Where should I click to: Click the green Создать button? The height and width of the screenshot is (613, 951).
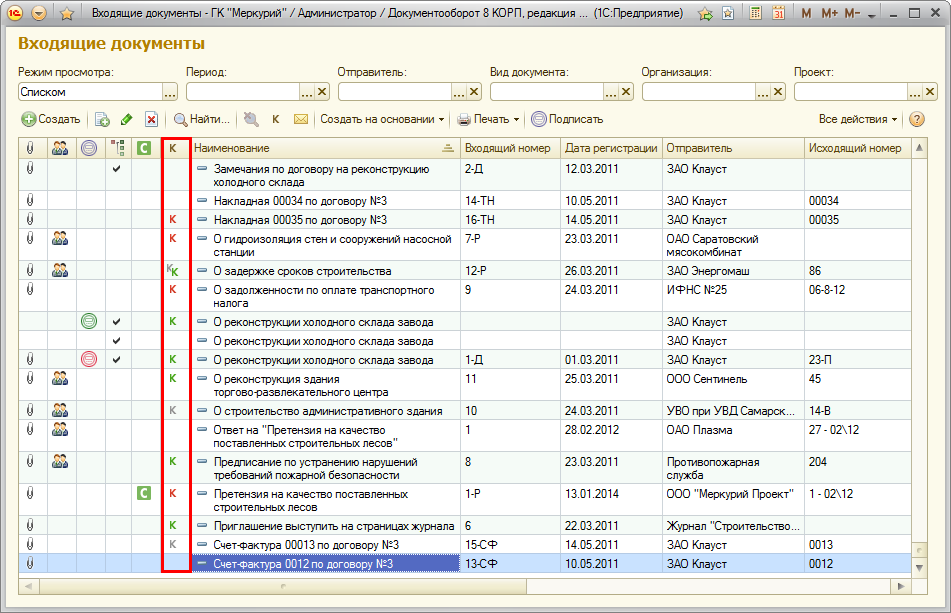point(51,119)
